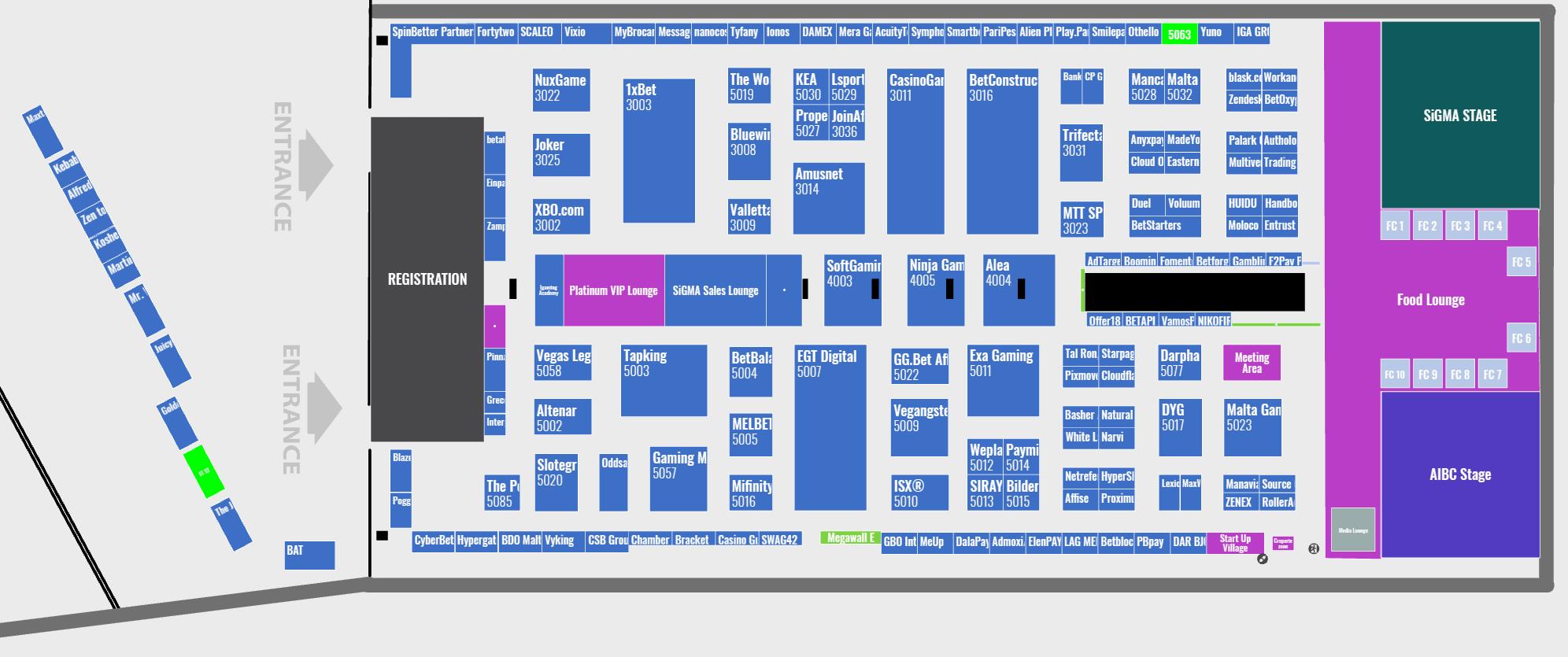Image resolution: width=1568 pixels, height=657 pixels.
Task: Select the NuxGame booth 3022
Action: [561, 90]
